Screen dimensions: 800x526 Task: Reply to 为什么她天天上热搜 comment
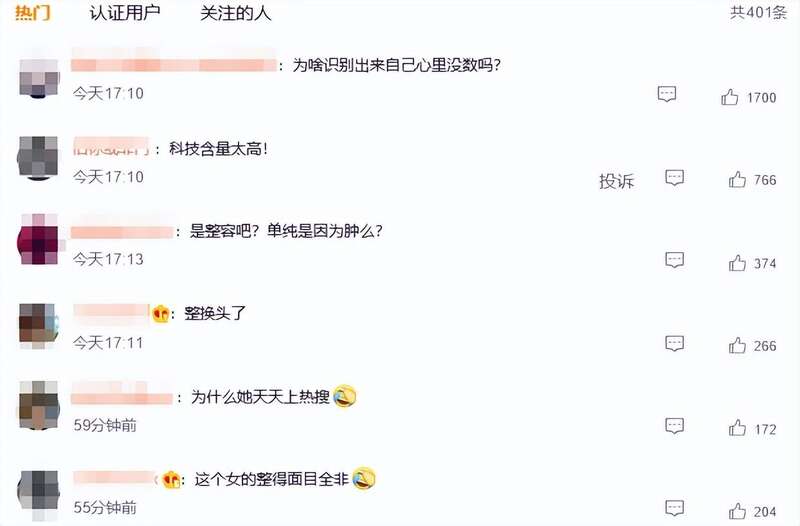(x=674, y=425)
